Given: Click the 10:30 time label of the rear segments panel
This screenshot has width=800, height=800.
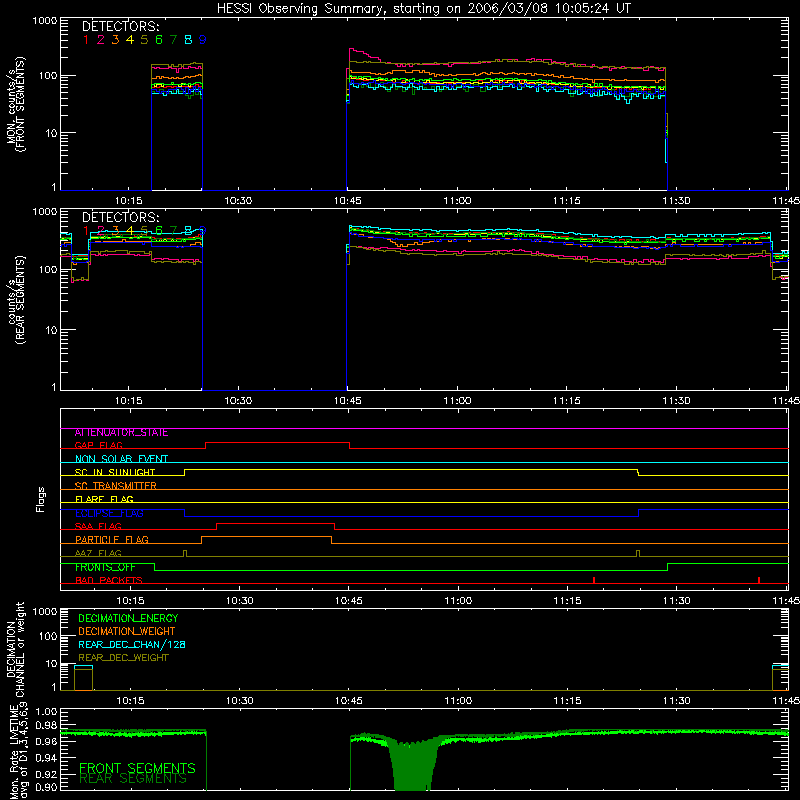Looking at the screenshot, I should point(238,401).
